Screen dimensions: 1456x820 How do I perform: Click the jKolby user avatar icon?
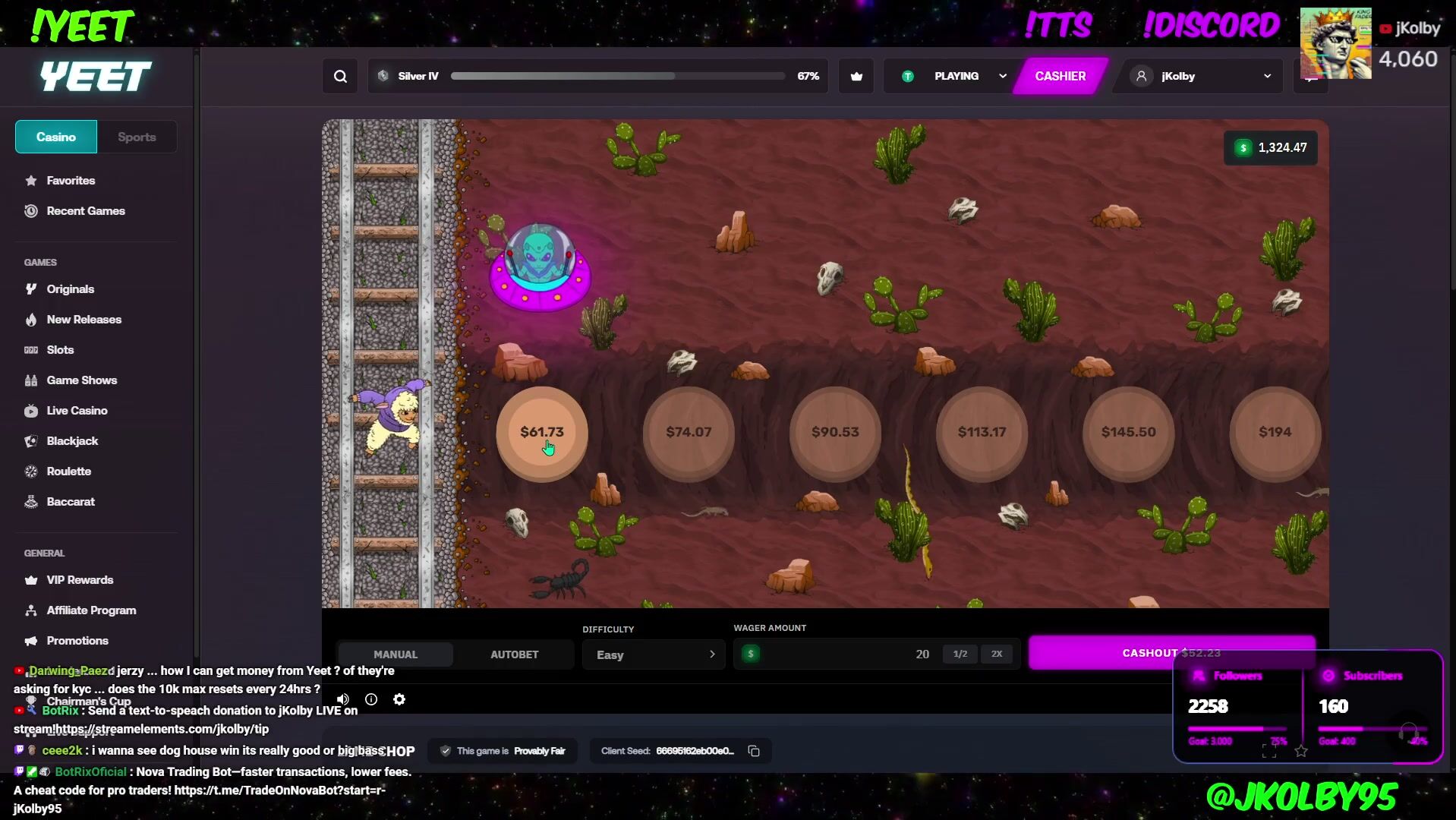[1141, 76]
